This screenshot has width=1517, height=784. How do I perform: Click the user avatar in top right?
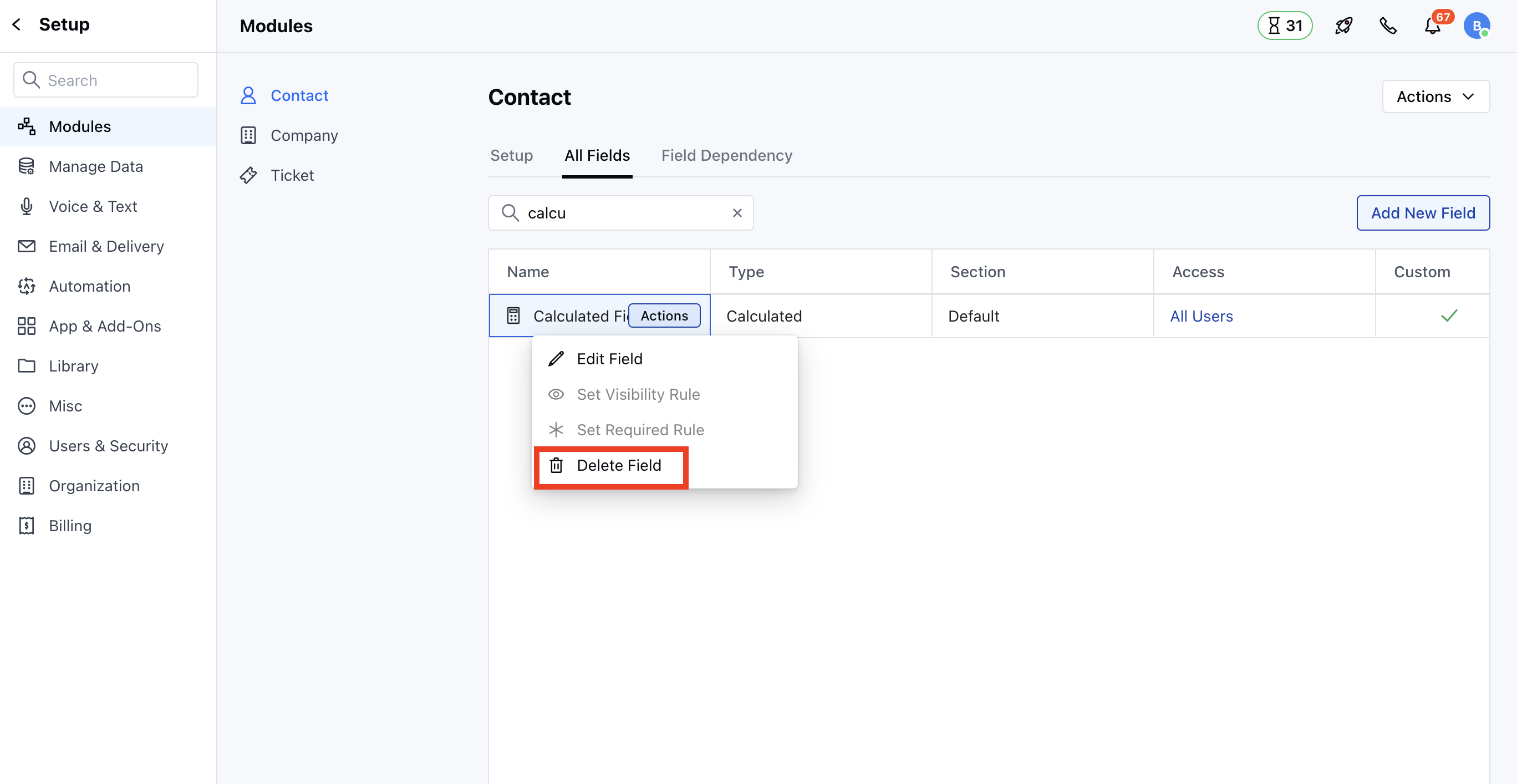pyautogui.click(x=1477, y=26)
